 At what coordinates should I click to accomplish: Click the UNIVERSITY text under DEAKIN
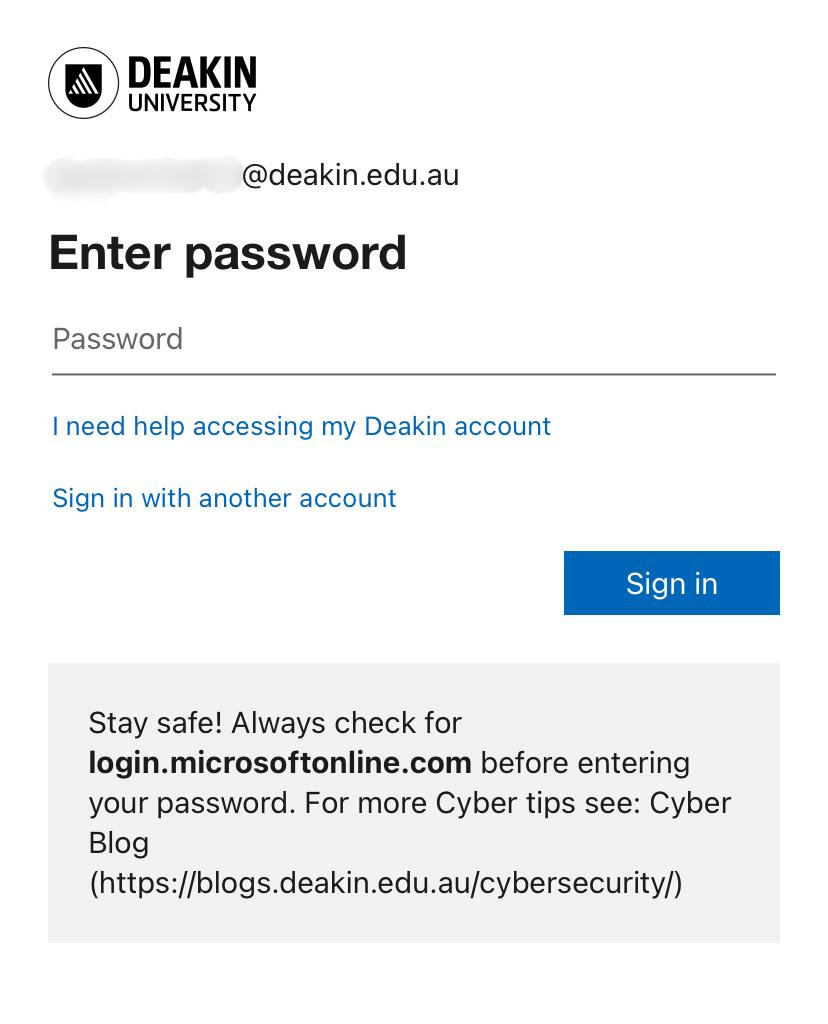[x=192, y=102]
